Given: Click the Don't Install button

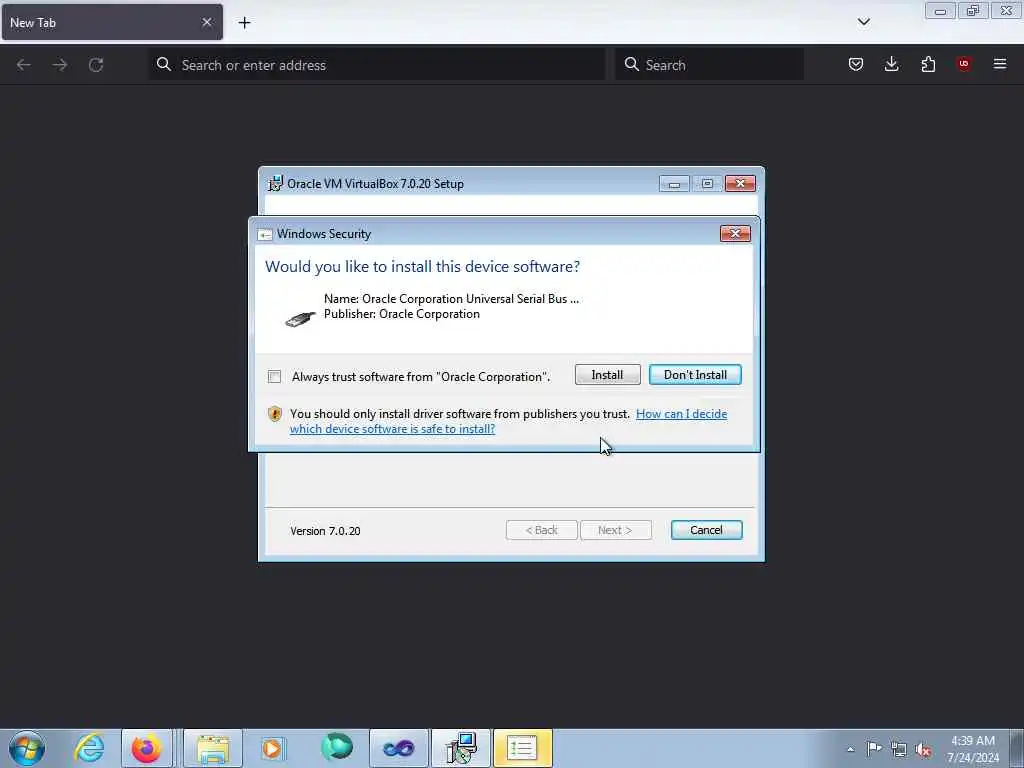Looking at the screenshot, I should 695,375.
